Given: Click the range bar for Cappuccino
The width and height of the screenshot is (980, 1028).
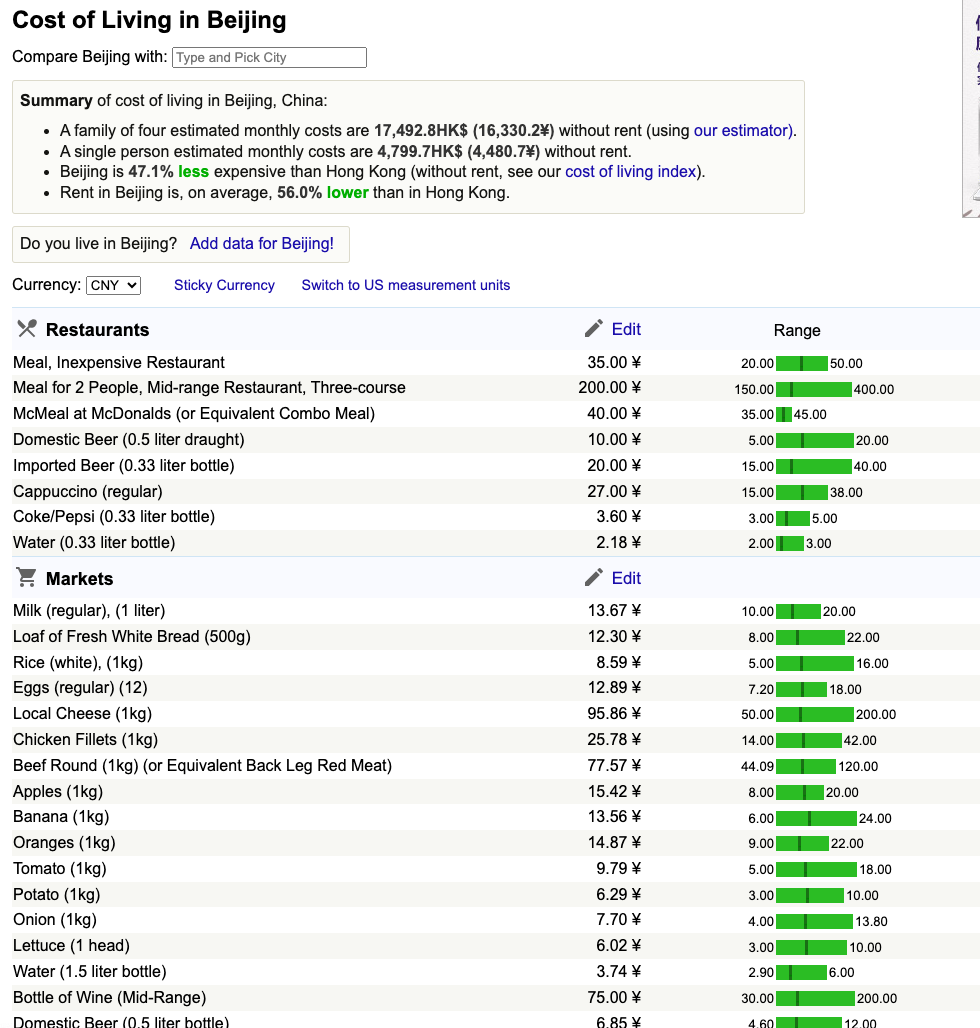Looking at the screenshot, I should [802, 492].
